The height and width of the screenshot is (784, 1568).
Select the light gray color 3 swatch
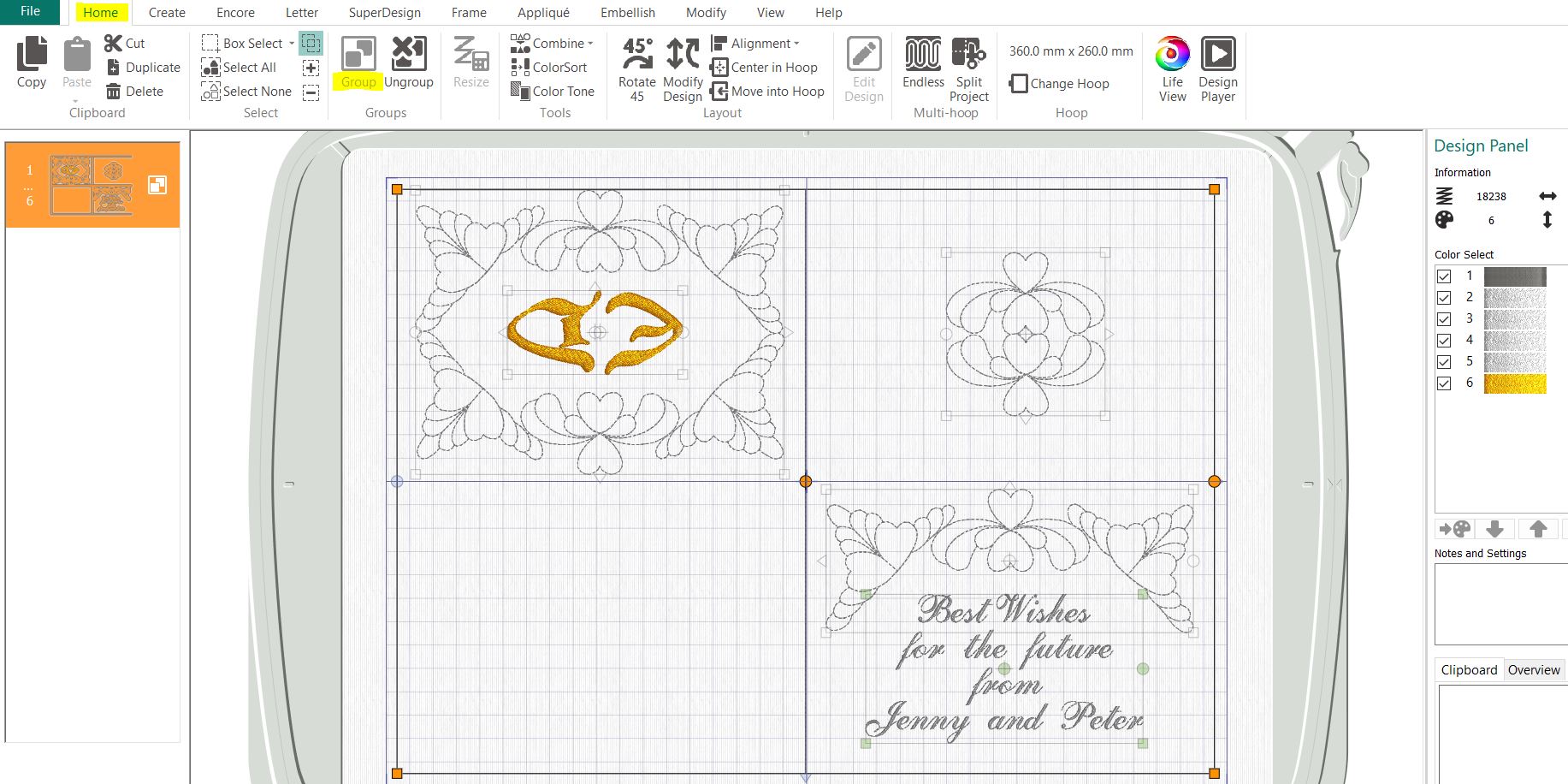click(x=1515, y=319)
